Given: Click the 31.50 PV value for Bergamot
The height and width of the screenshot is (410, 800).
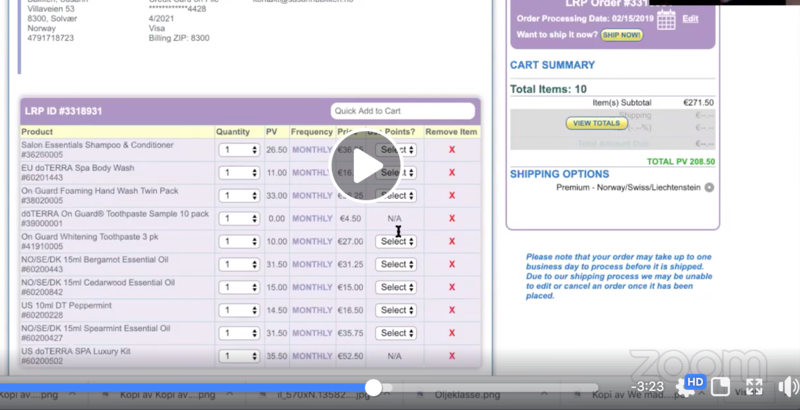Looking at the screenshot, I should tap(277, 264).
